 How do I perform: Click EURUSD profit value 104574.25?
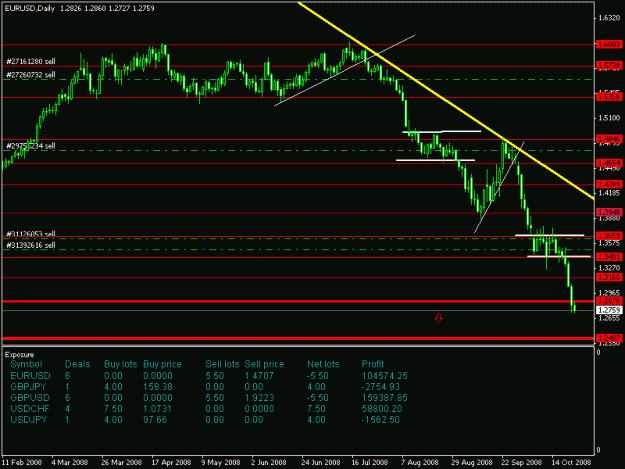point(385,376)
